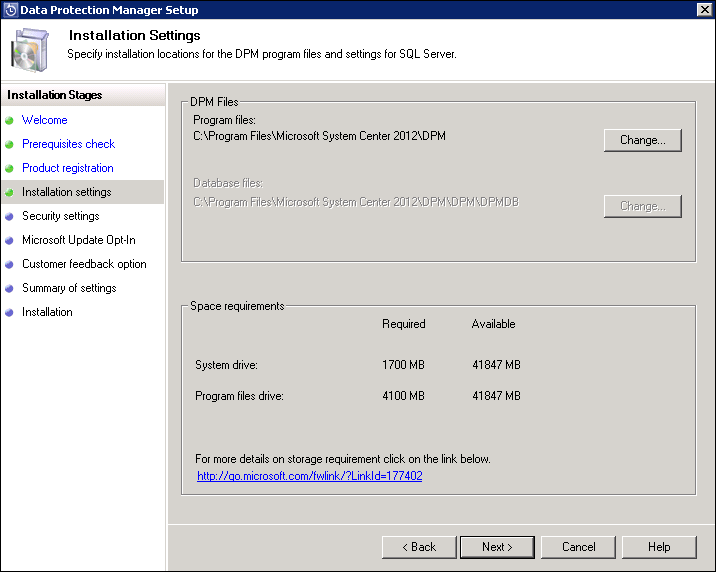Click the Program files drive required 4100 MB

(x=403, y=396)
